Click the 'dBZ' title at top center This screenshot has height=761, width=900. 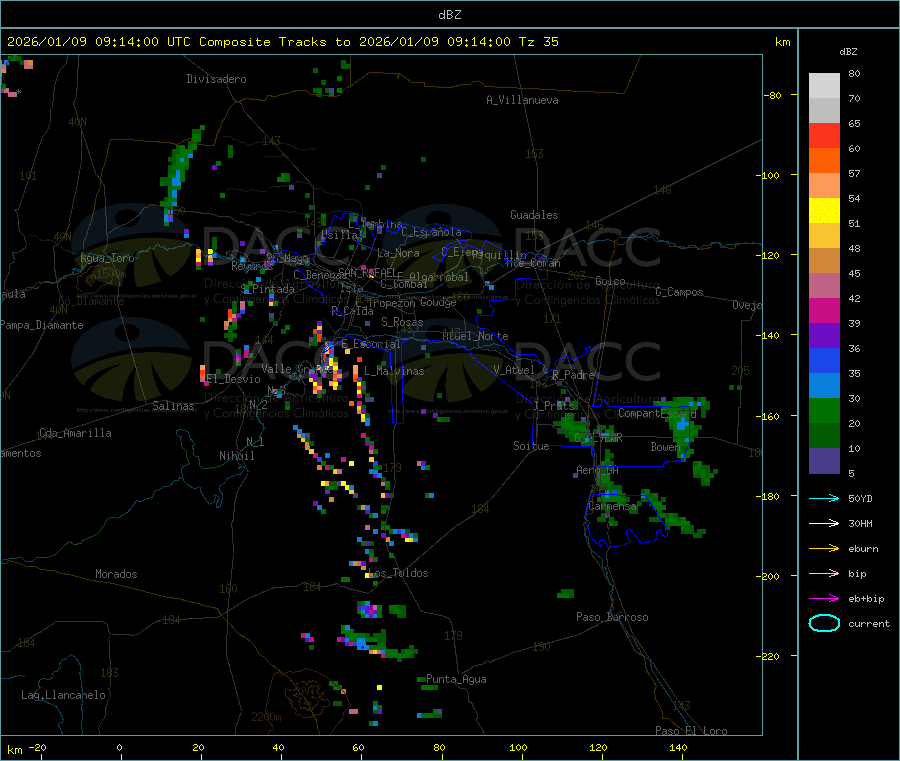(x=449, y=15)
